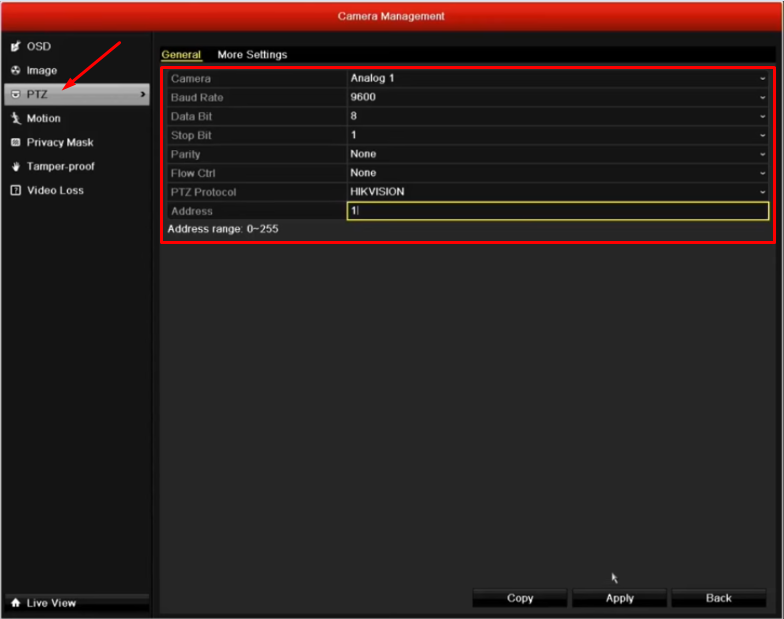This screenshot has height=619, width=784.
Task: Click the Stop Bit label
Action: click(191, 136)
